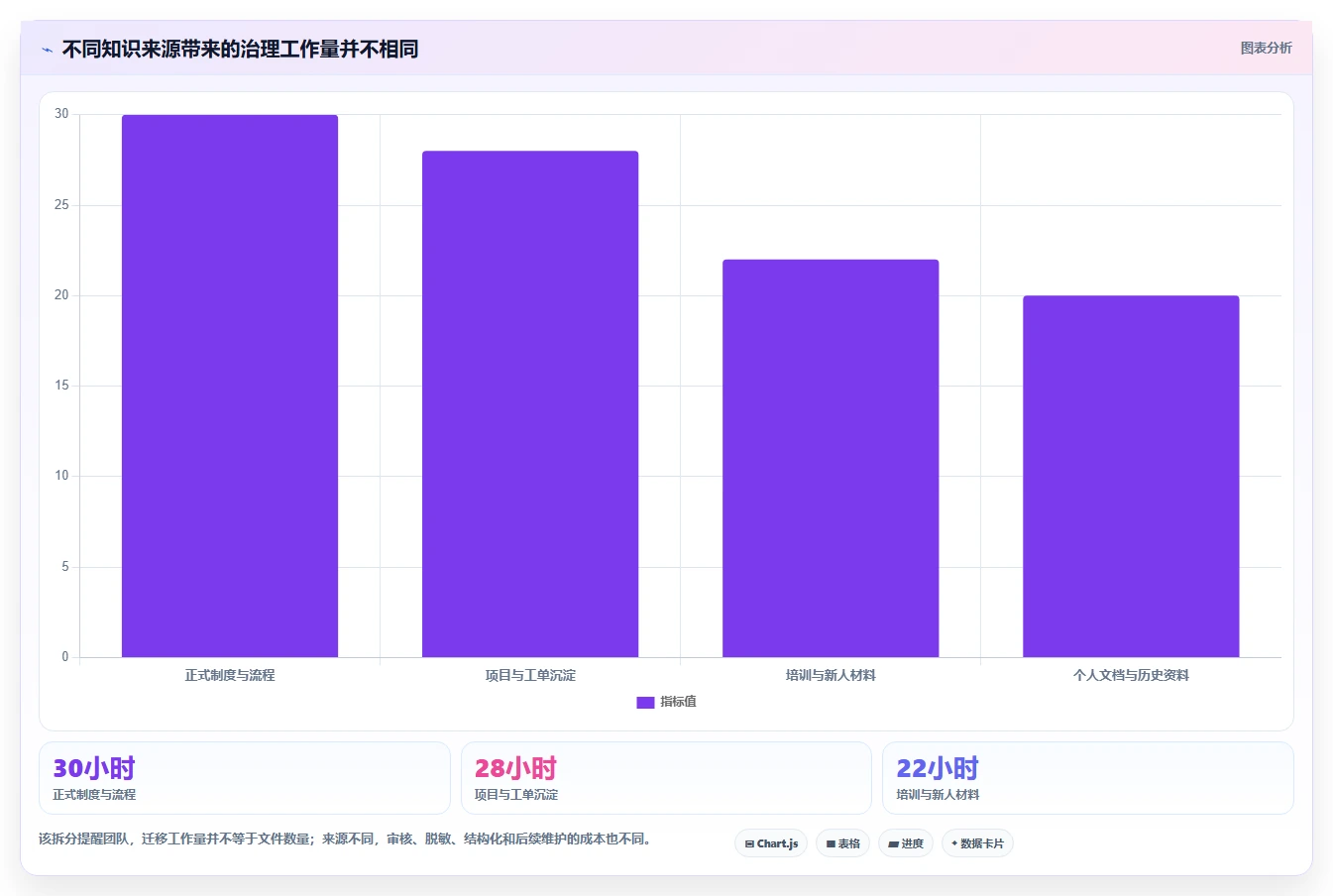Click the 表格 tag chip
The width and height of the screenshot is (1333, 896).
tap(842, 843)
